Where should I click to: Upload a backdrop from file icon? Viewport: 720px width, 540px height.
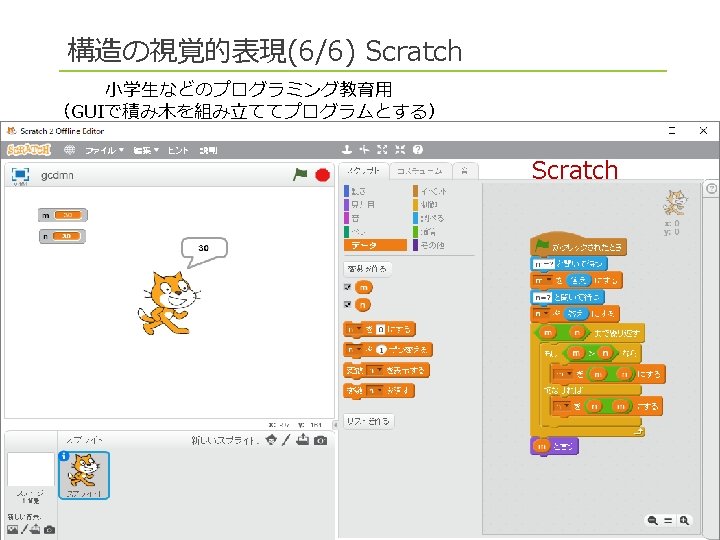point(35,529)
